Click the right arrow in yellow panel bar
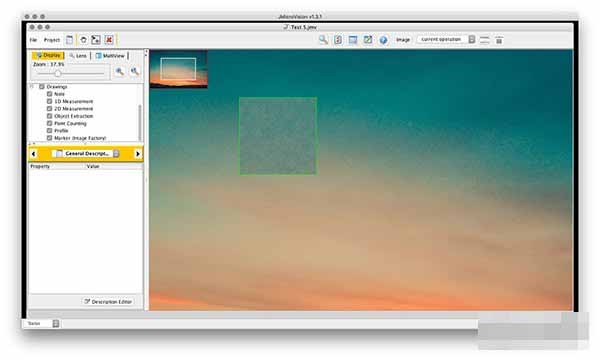Viewport: 600px width, 360px height. click(x=137, y=154)
